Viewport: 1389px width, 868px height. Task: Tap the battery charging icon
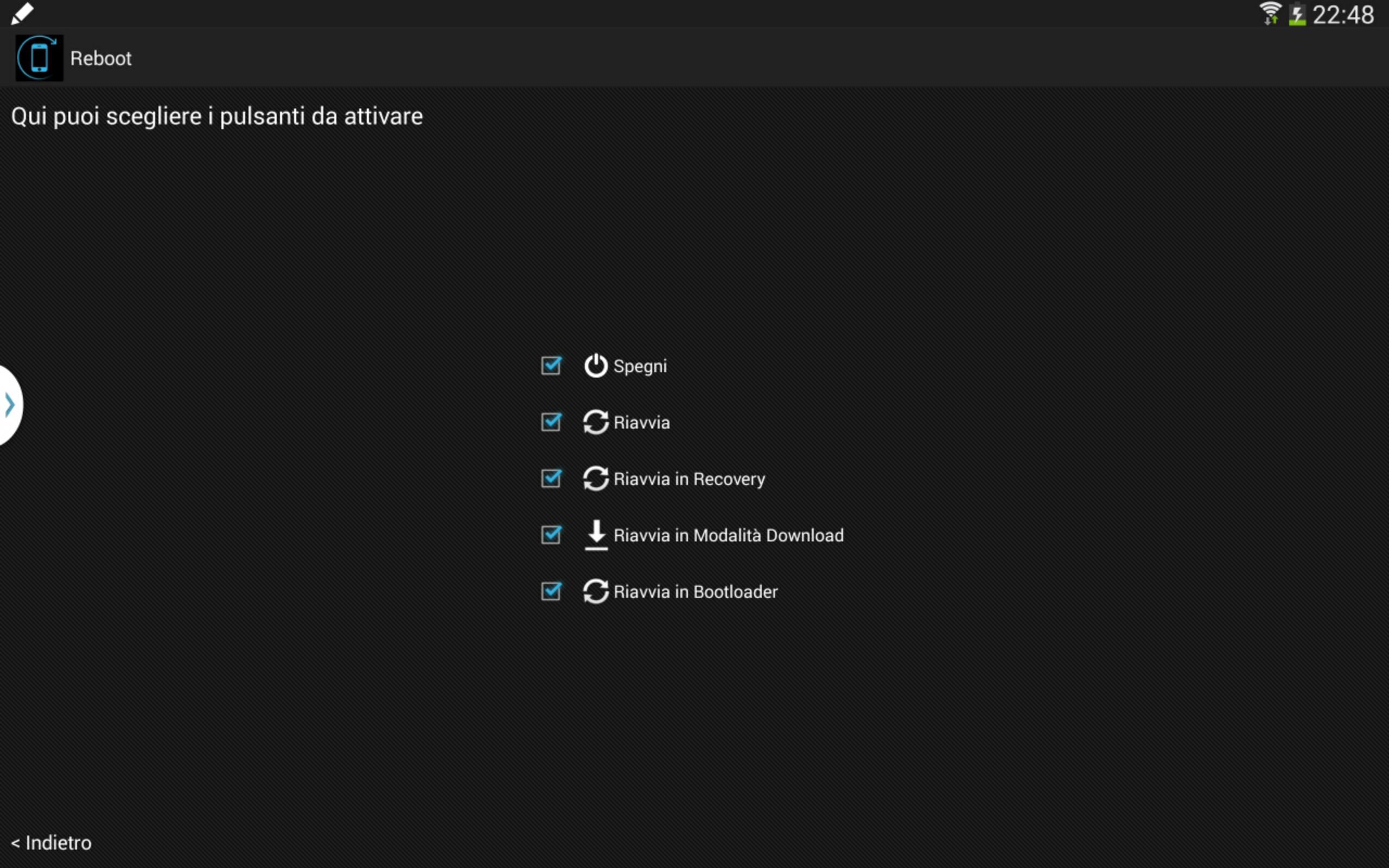click(1297, 14)
